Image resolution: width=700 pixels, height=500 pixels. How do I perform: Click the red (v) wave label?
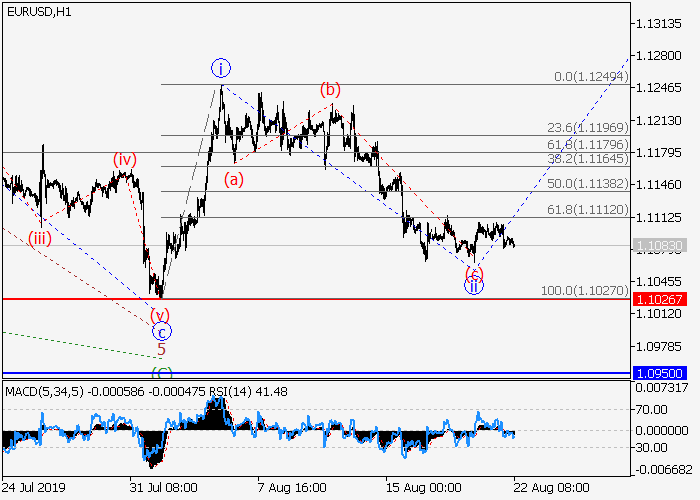(x=160, y=314)
